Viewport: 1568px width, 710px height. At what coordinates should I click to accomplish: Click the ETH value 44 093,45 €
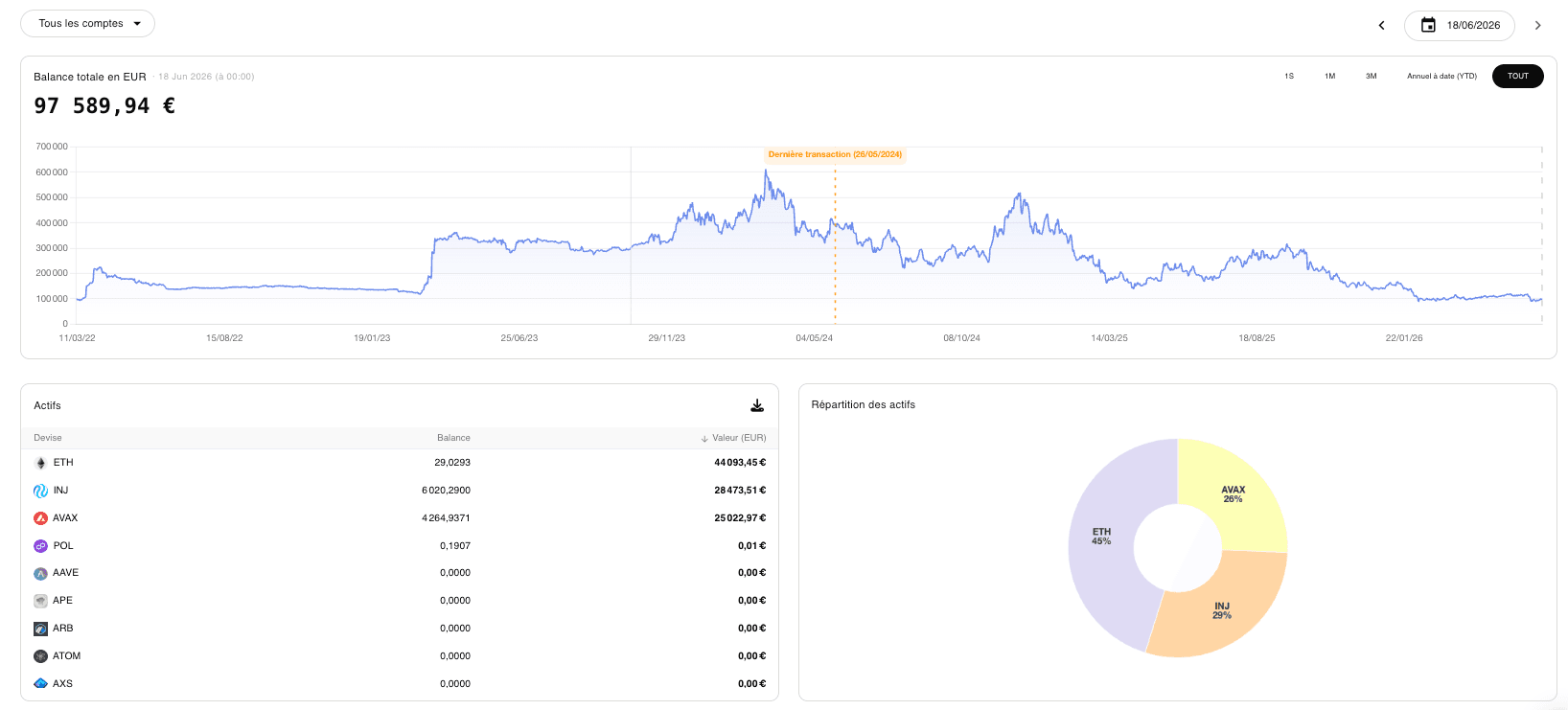(740, 463)
